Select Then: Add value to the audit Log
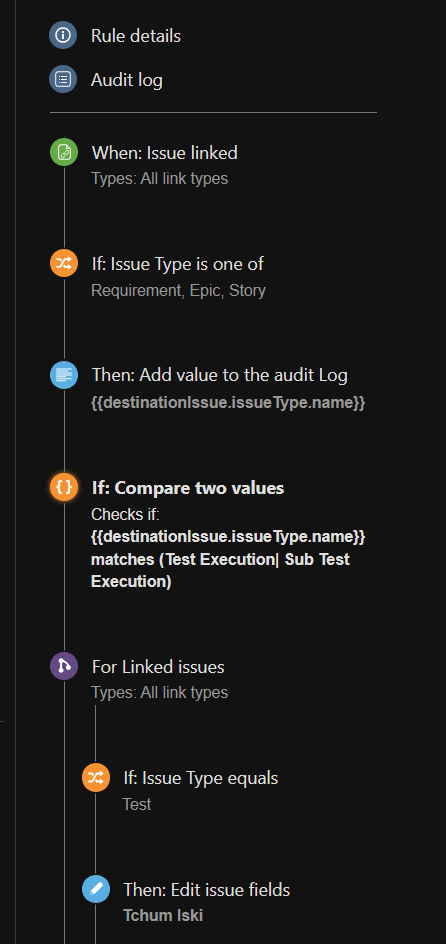 [x=220, y=375]
